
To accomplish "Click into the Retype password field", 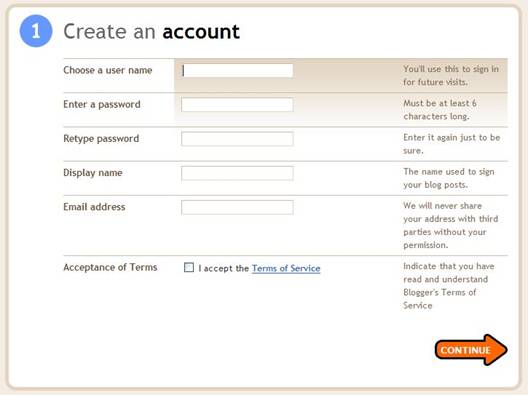I will pos(237,139).
